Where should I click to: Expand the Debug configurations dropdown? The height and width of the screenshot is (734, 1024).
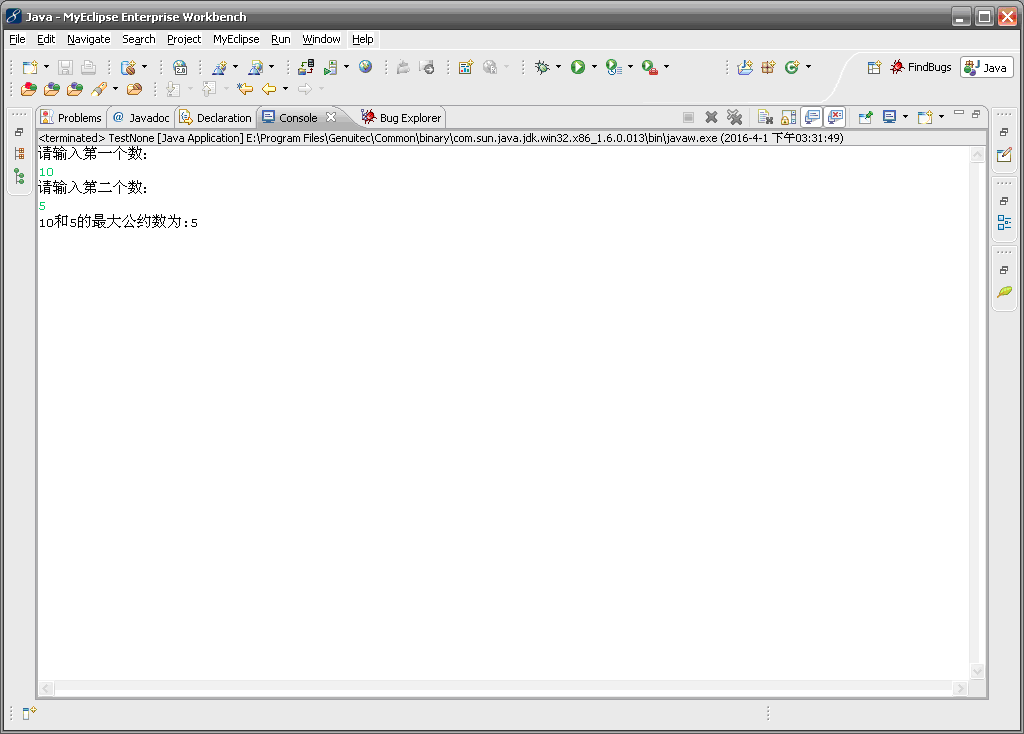coord(558,67)
